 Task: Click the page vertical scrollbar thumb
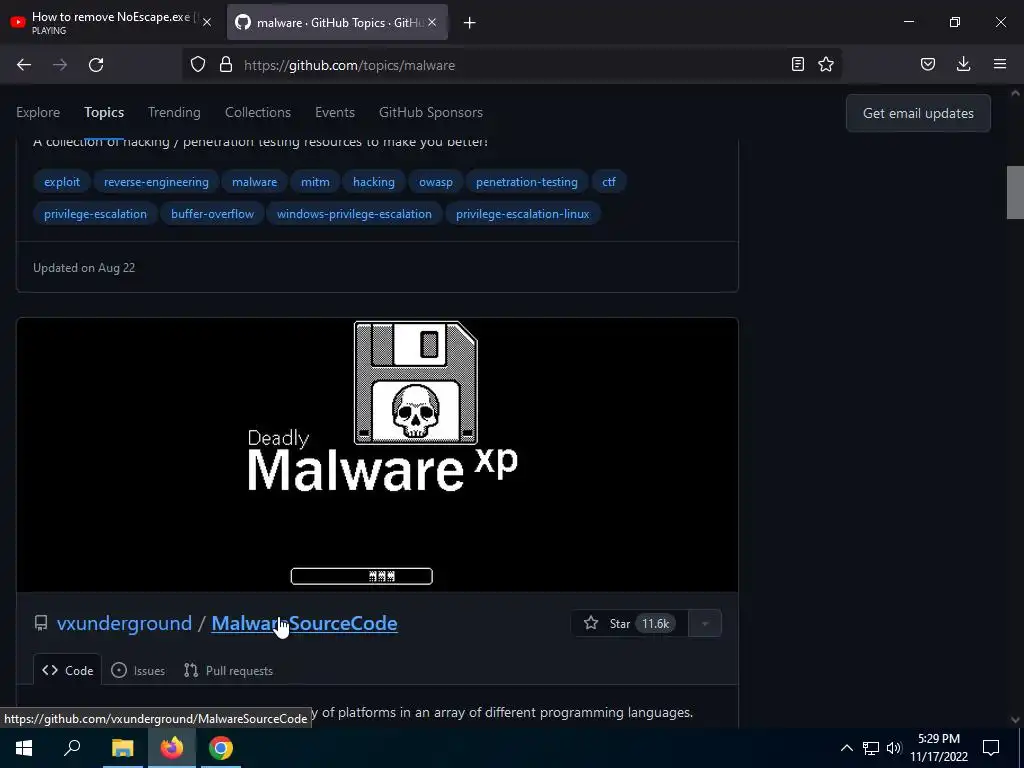(x=1015, y=193)
